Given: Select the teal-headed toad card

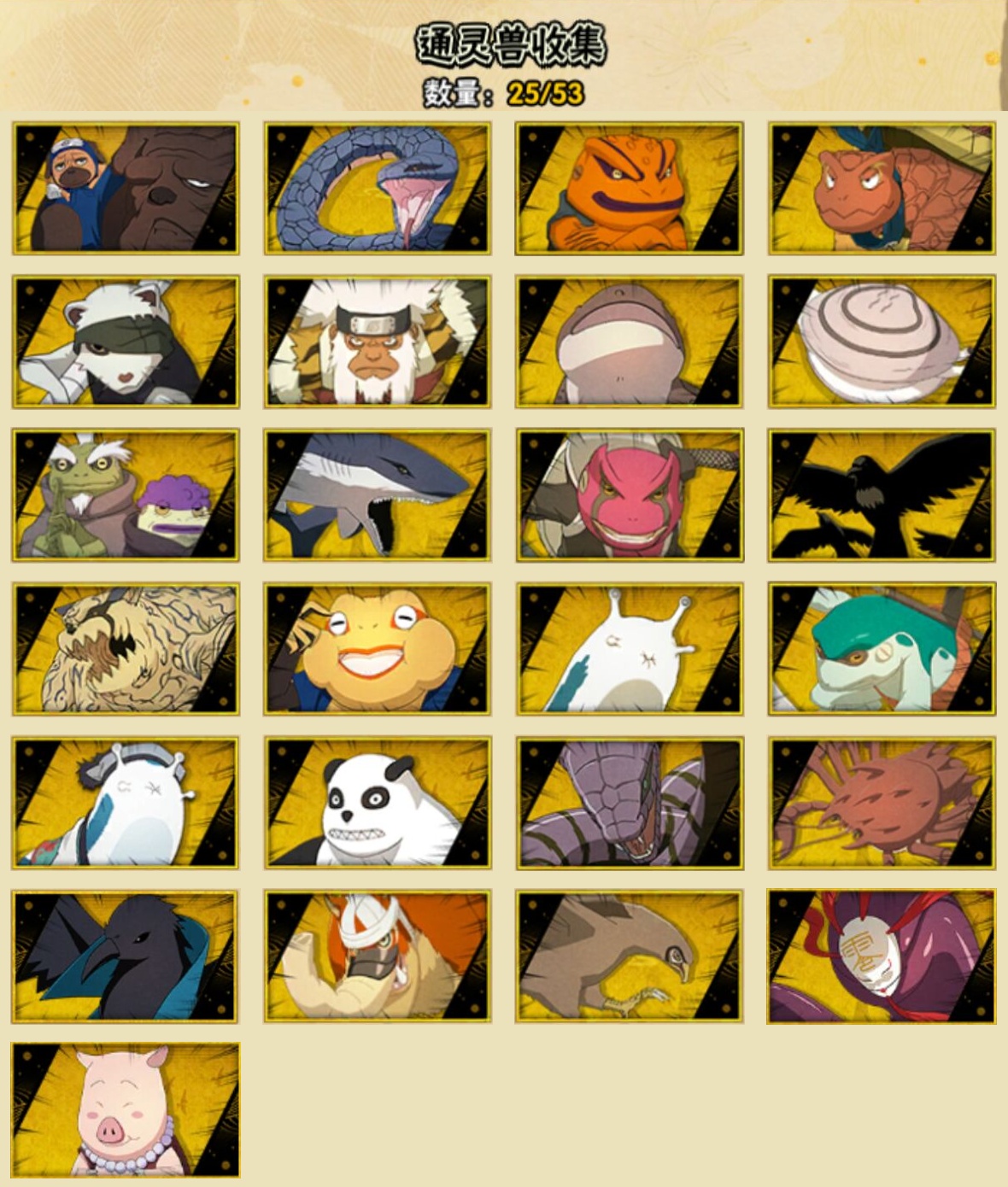Looking at the screenshot, I should 882,649.
